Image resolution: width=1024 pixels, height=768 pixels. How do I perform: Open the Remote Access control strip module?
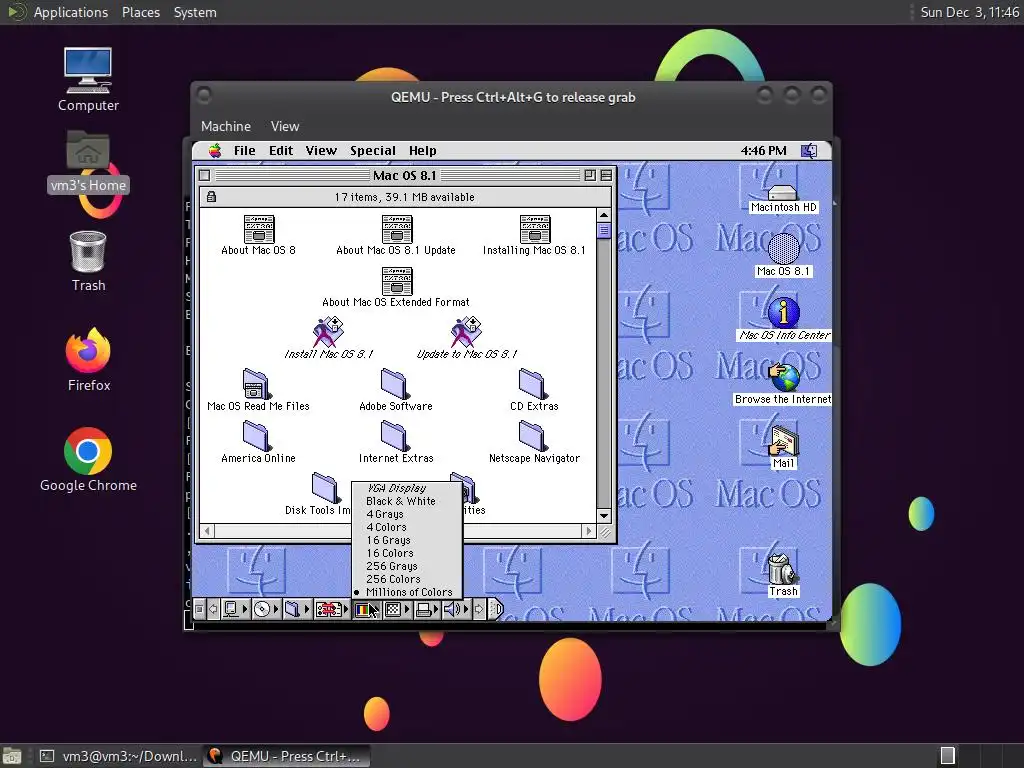[332, 609]
